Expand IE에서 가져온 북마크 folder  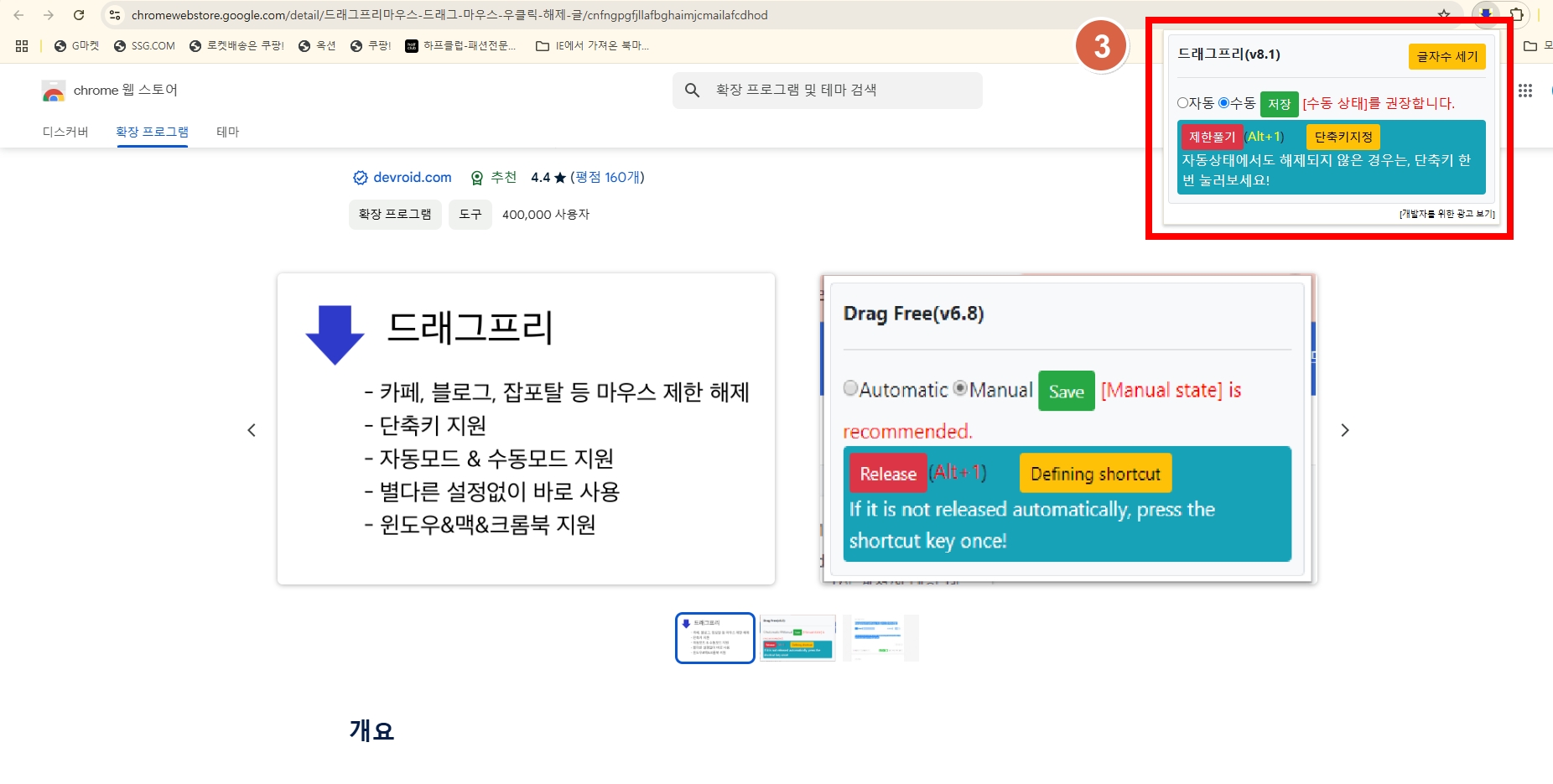point(592,46)
